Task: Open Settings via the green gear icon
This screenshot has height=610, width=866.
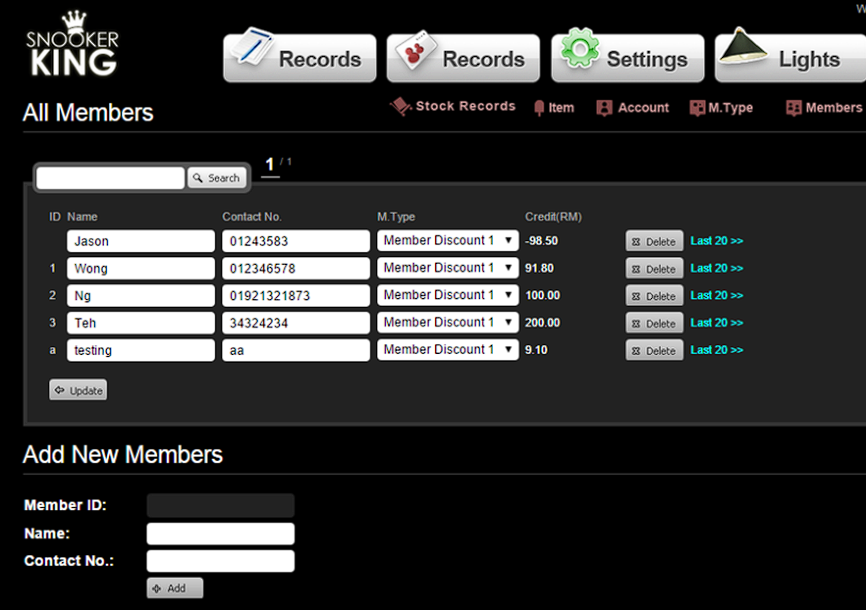Action: (627, 59)
